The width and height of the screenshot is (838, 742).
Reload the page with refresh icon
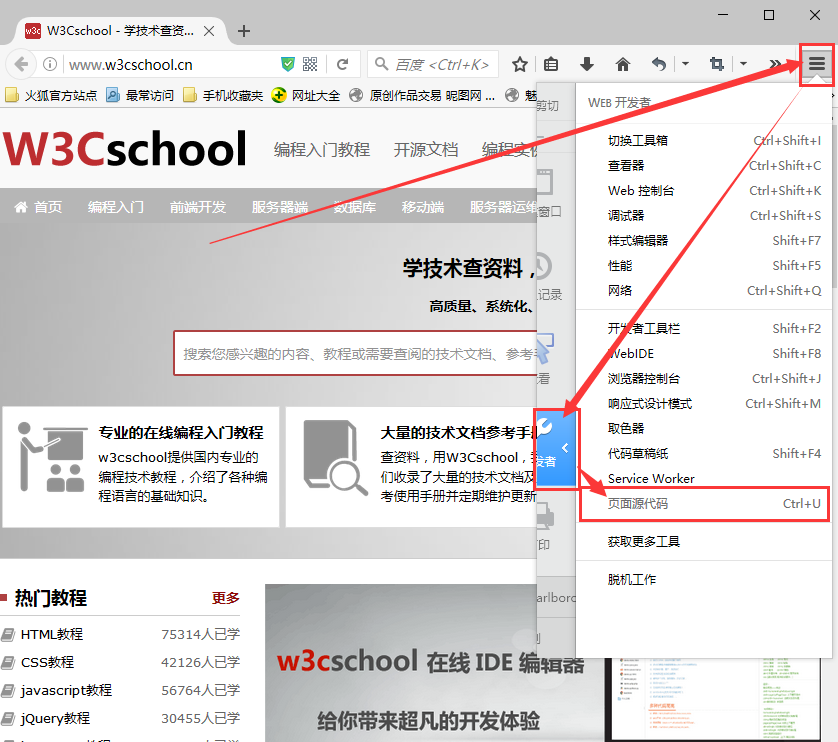pyautogui.click(x=343, y=64)
